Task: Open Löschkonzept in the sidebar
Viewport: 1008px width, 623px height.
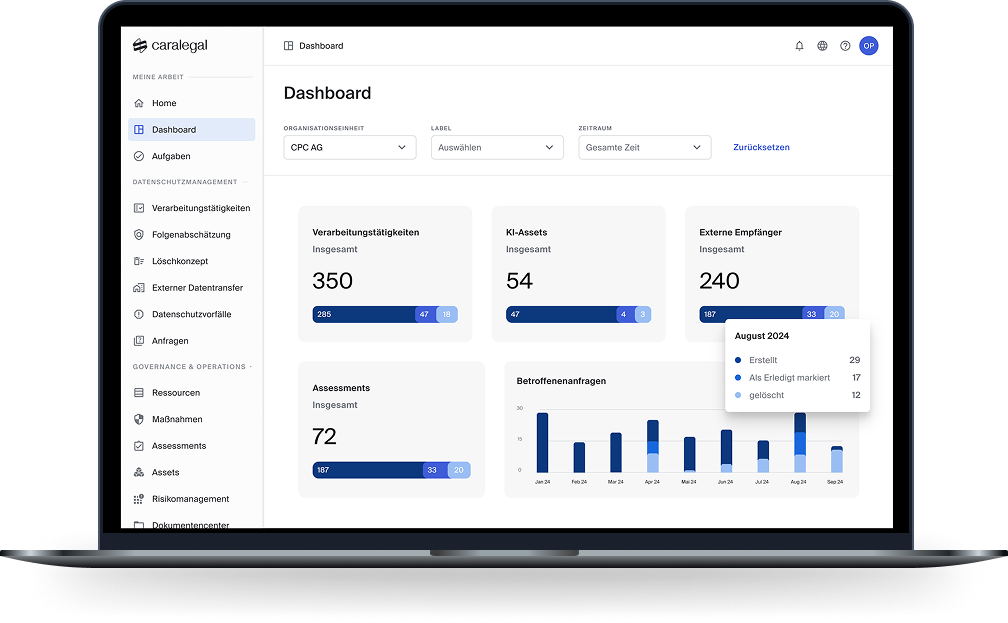Action: (x=192, y=261)
